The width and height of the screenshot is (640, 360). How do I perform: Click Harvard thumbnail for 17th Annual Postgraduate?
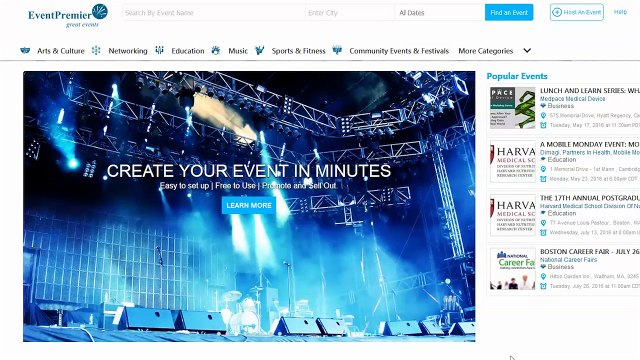pyautogui.click(x=513, y=215)
